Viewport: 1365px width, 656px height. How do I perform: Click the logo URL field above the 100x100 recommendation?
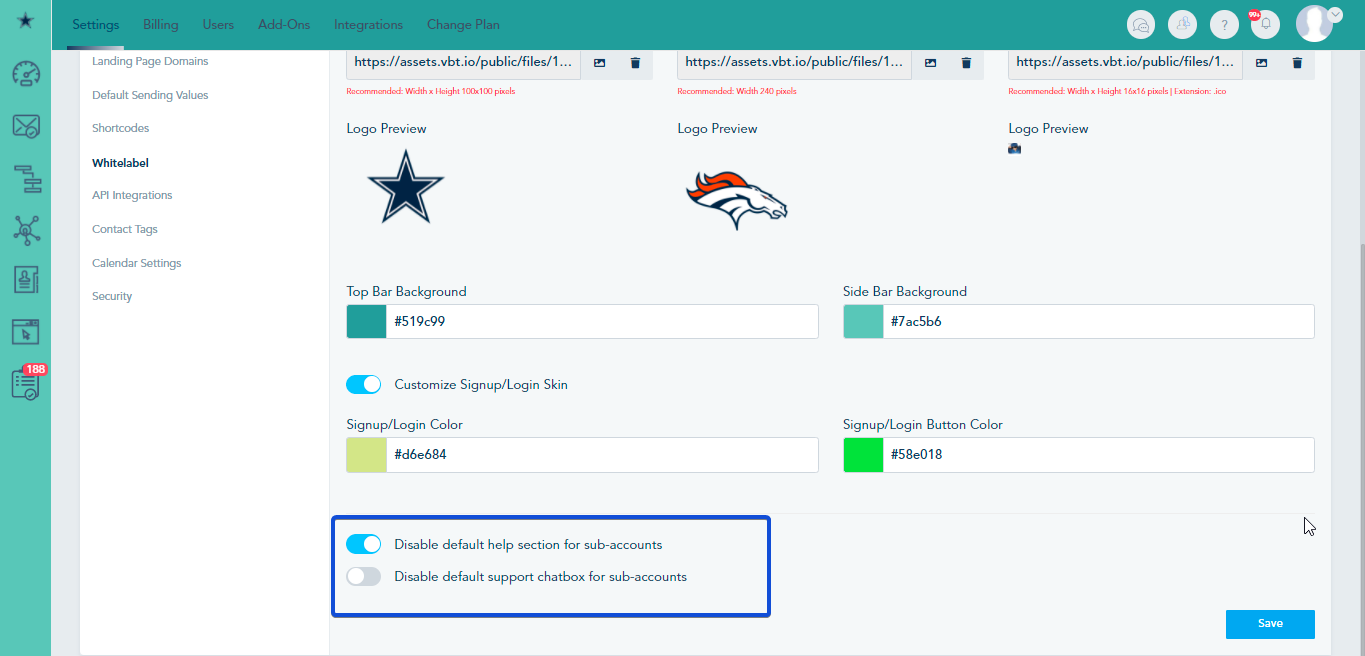click(463, 62)
